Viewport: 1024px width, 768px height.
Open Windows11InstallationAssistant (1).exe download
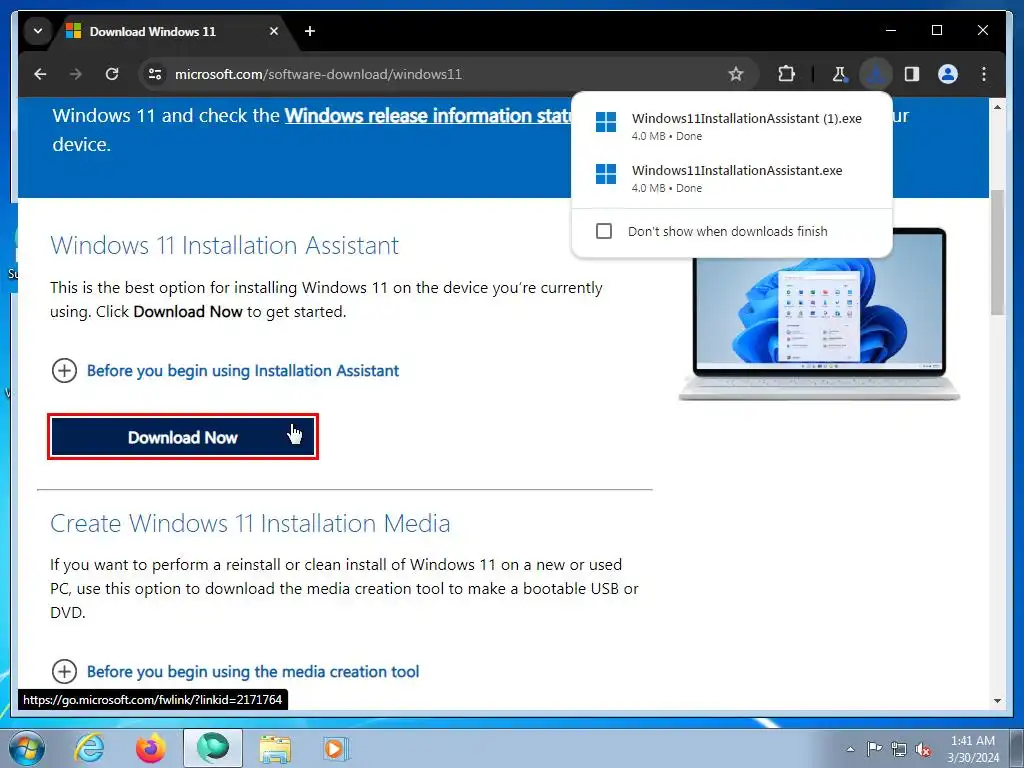(x=731, y=127)
